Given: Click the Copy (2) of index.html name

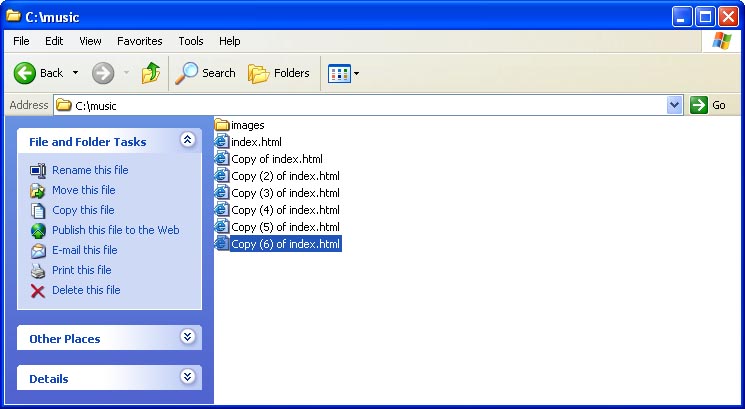Looking at the screenshot, I should [285, 176].
